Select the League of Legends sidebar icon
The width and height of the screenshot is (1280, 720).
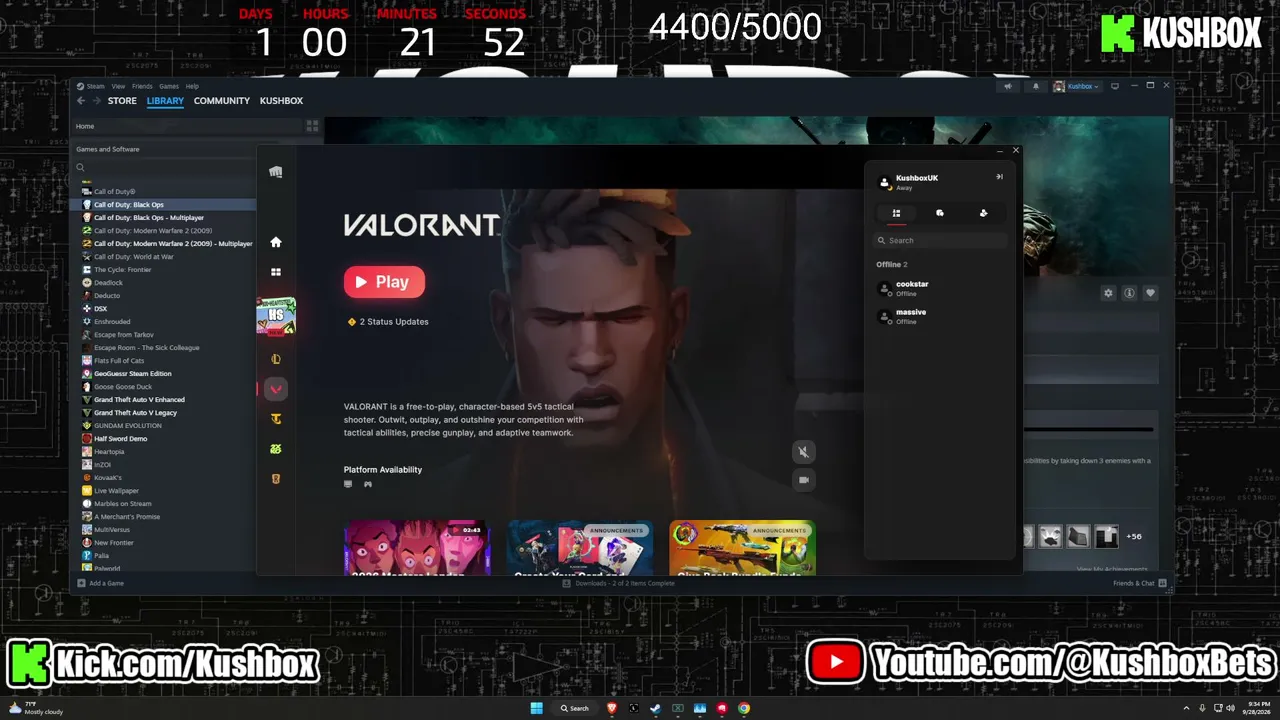[x=276, y=359]
